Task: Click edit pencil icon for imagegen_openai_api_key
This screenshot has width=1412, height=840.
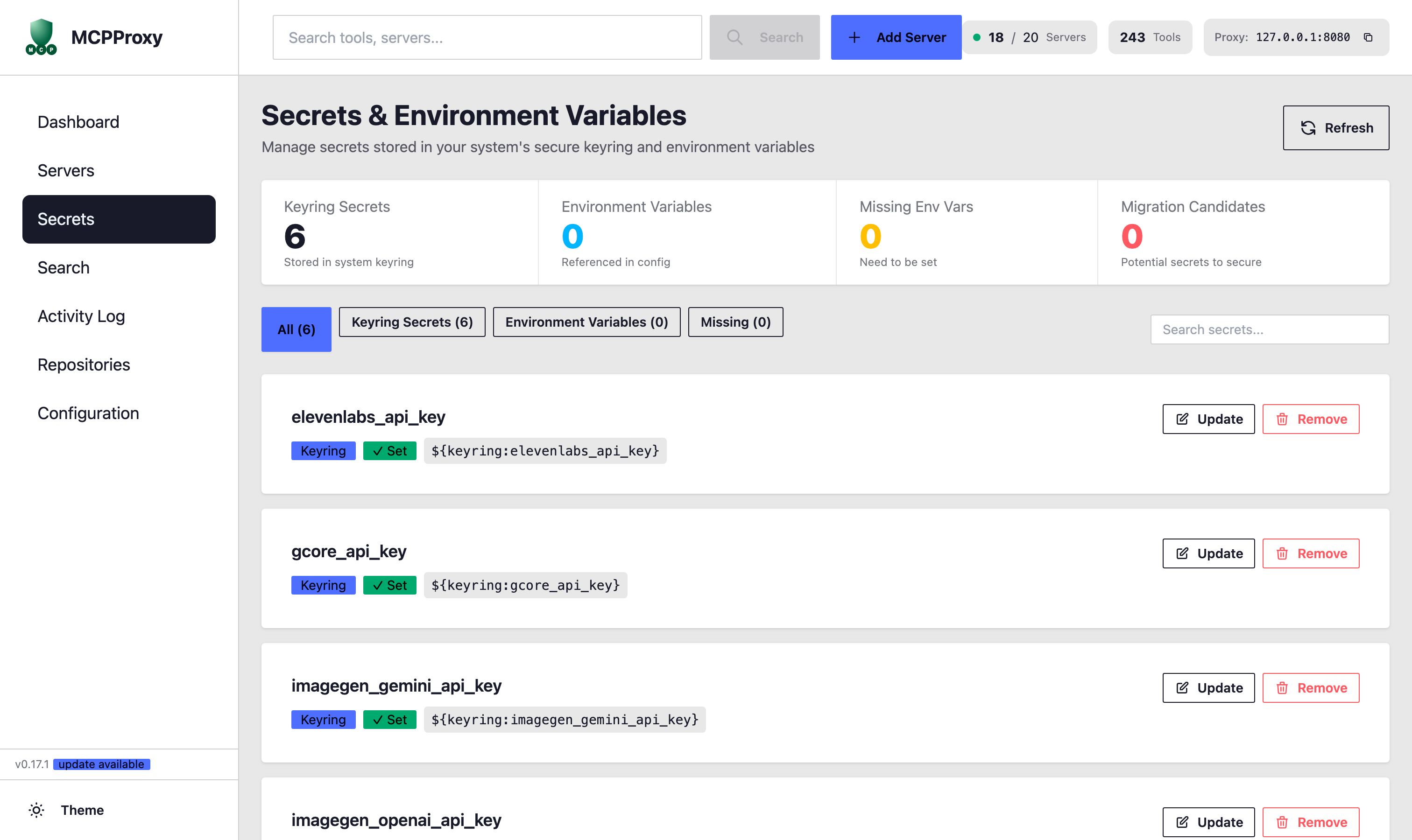Action: click(x=1182, y=822)
